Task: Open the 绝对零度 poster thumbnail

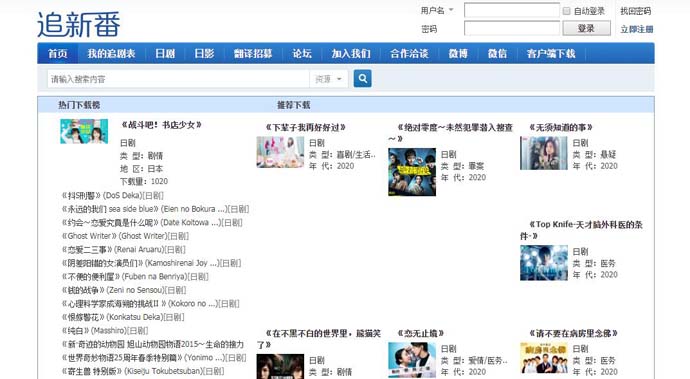Action: pos(412,172)
